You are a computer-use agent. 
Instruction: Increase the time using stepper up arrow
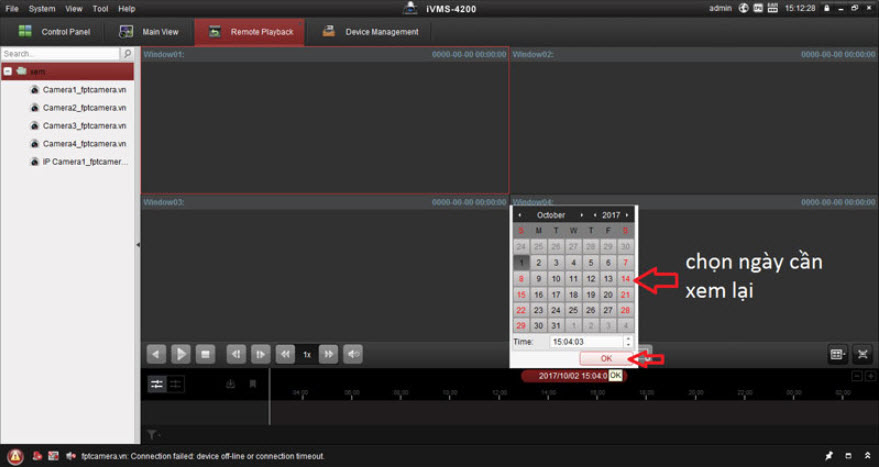626,338
